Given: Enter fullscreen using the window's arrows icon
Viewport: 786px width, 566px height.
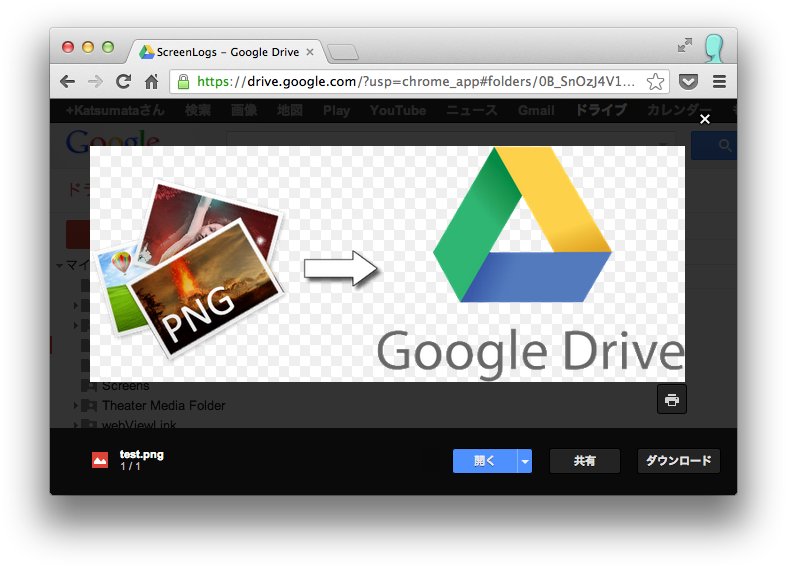Looking at the screenshot, I should (685, 46).
